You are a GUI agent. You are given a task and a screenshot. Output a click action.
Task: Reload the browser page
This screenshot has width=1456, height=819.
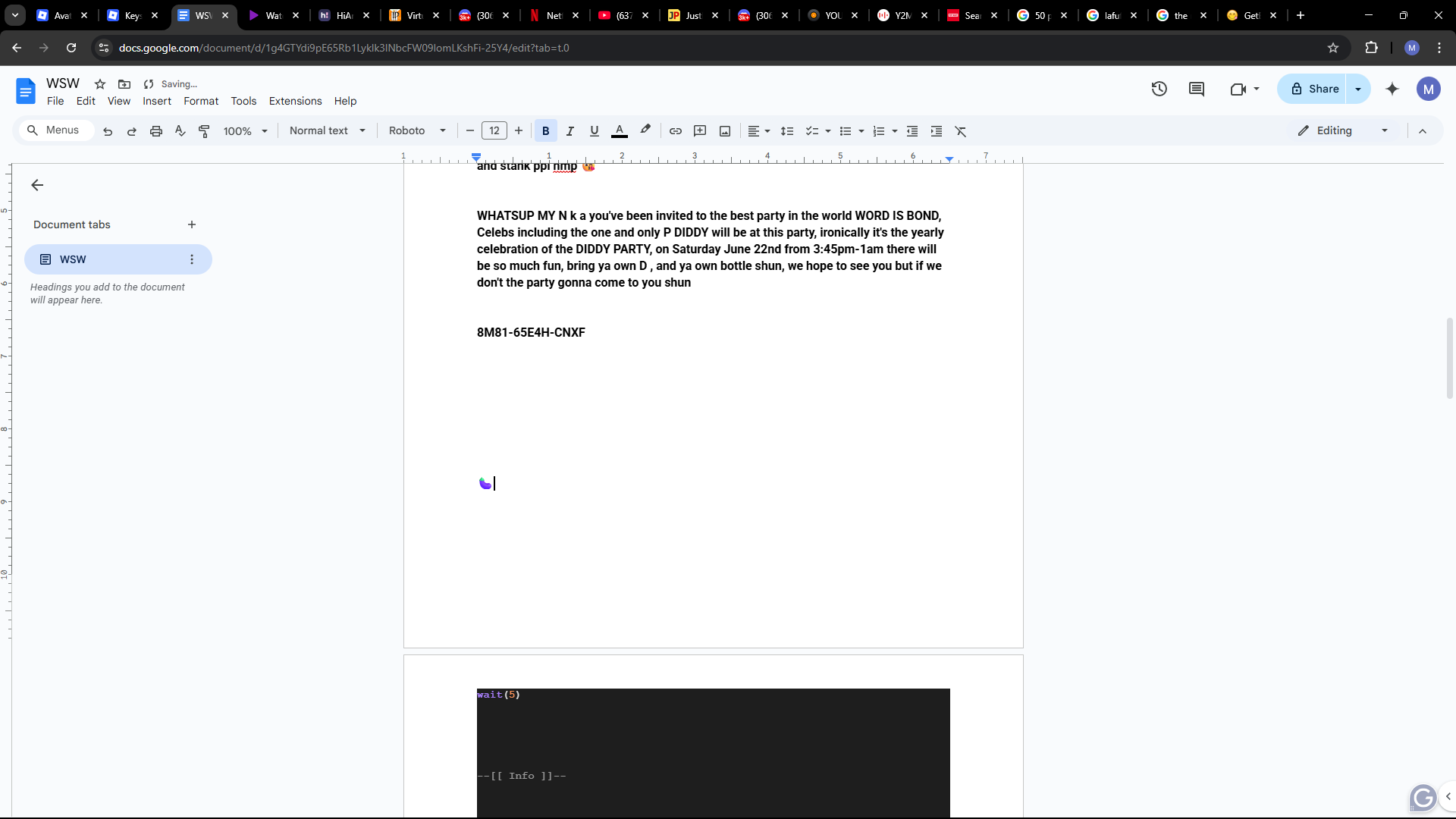click(71, 48)
